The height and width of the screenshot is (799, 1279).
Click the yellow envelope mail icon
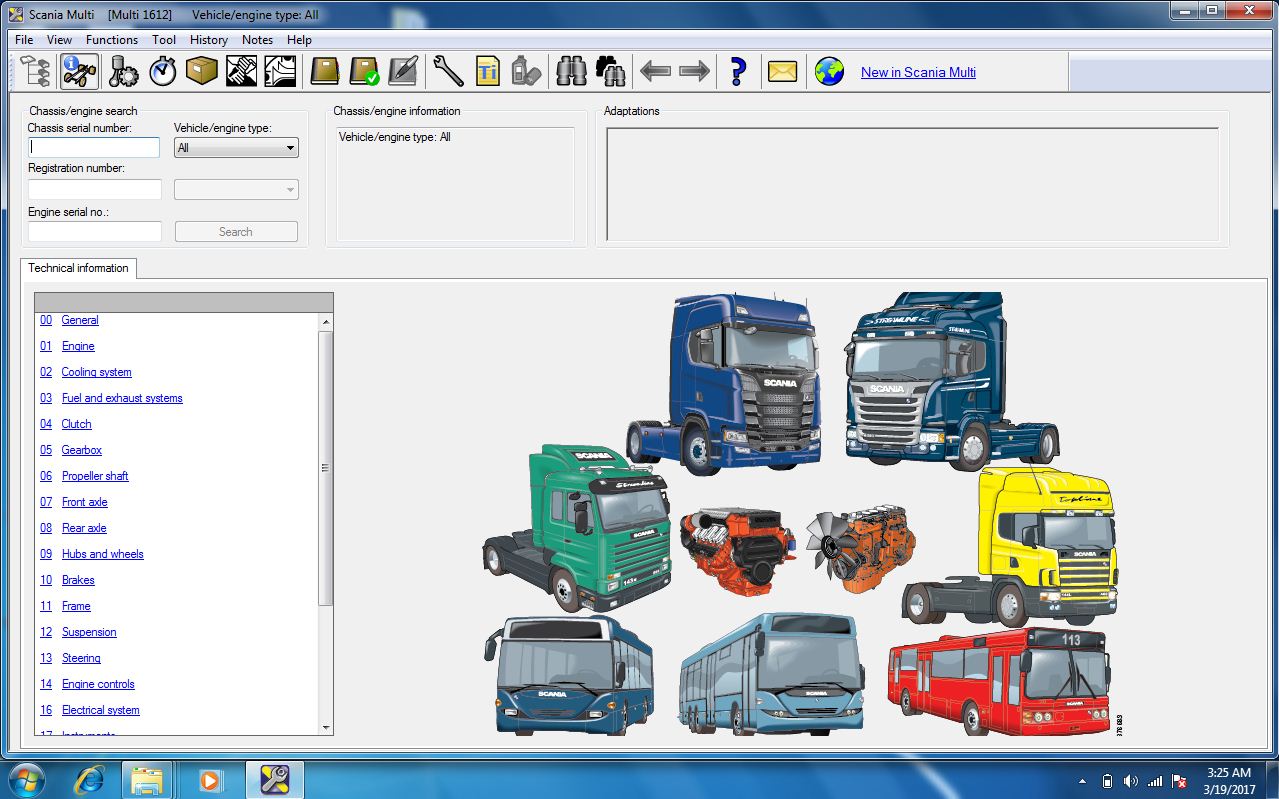[x=782, y=72]
